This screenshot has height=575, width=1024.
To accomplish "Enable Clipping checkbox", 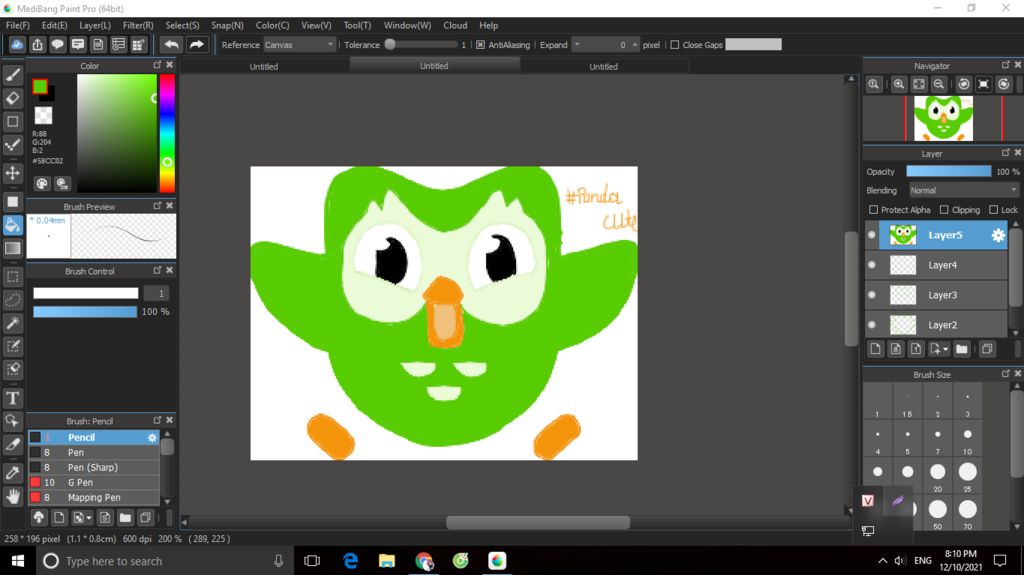I will tap(944, 210).
